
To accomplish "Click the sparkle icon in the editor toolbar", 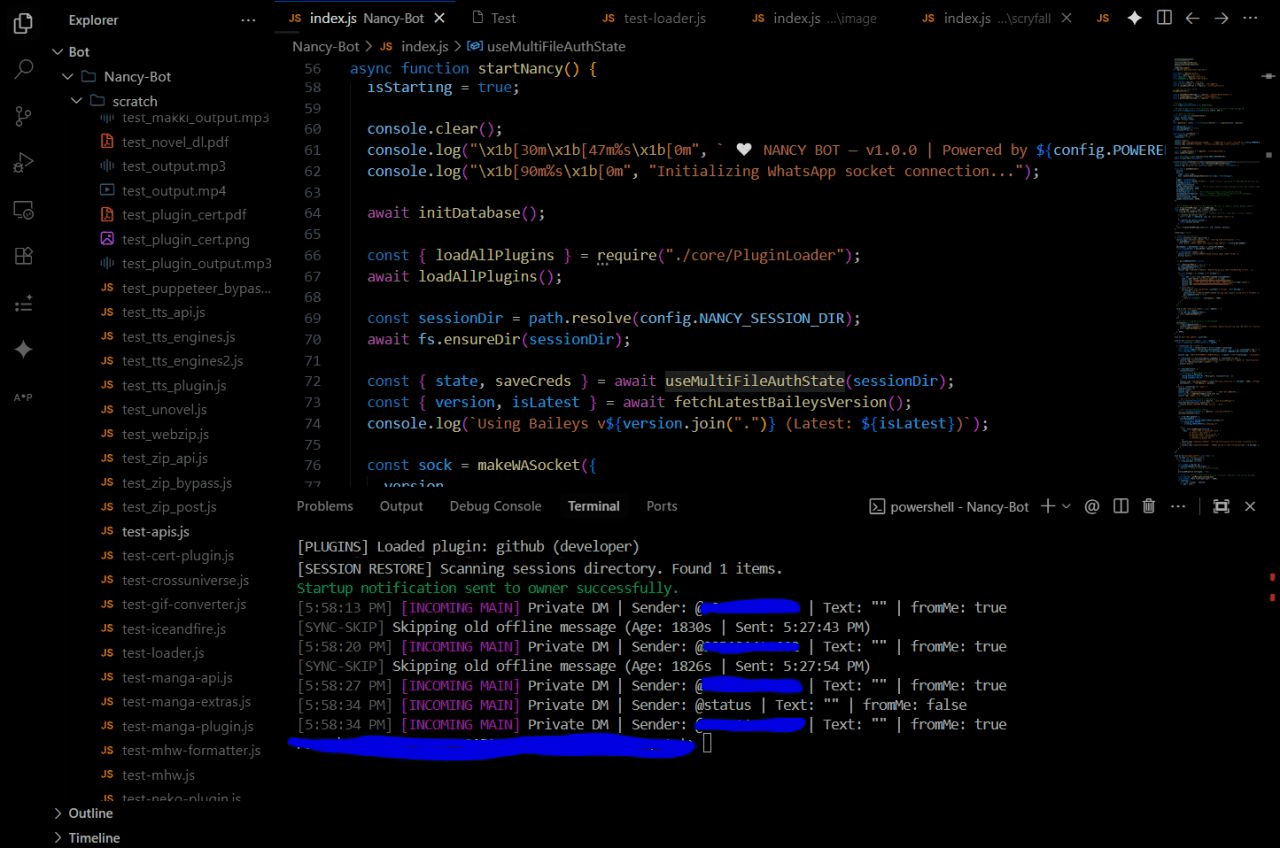I will pos(1134,18).
